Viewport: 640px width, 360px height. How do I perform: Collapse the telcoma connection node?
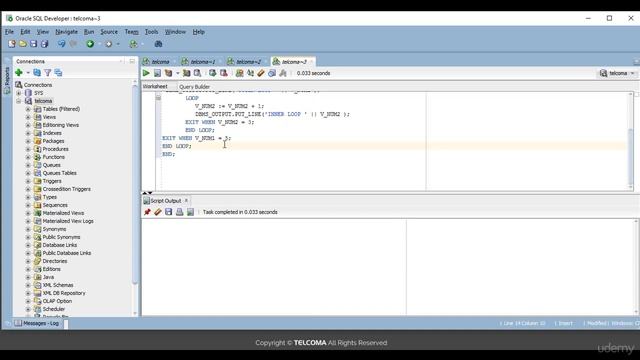tap(19, 101)
